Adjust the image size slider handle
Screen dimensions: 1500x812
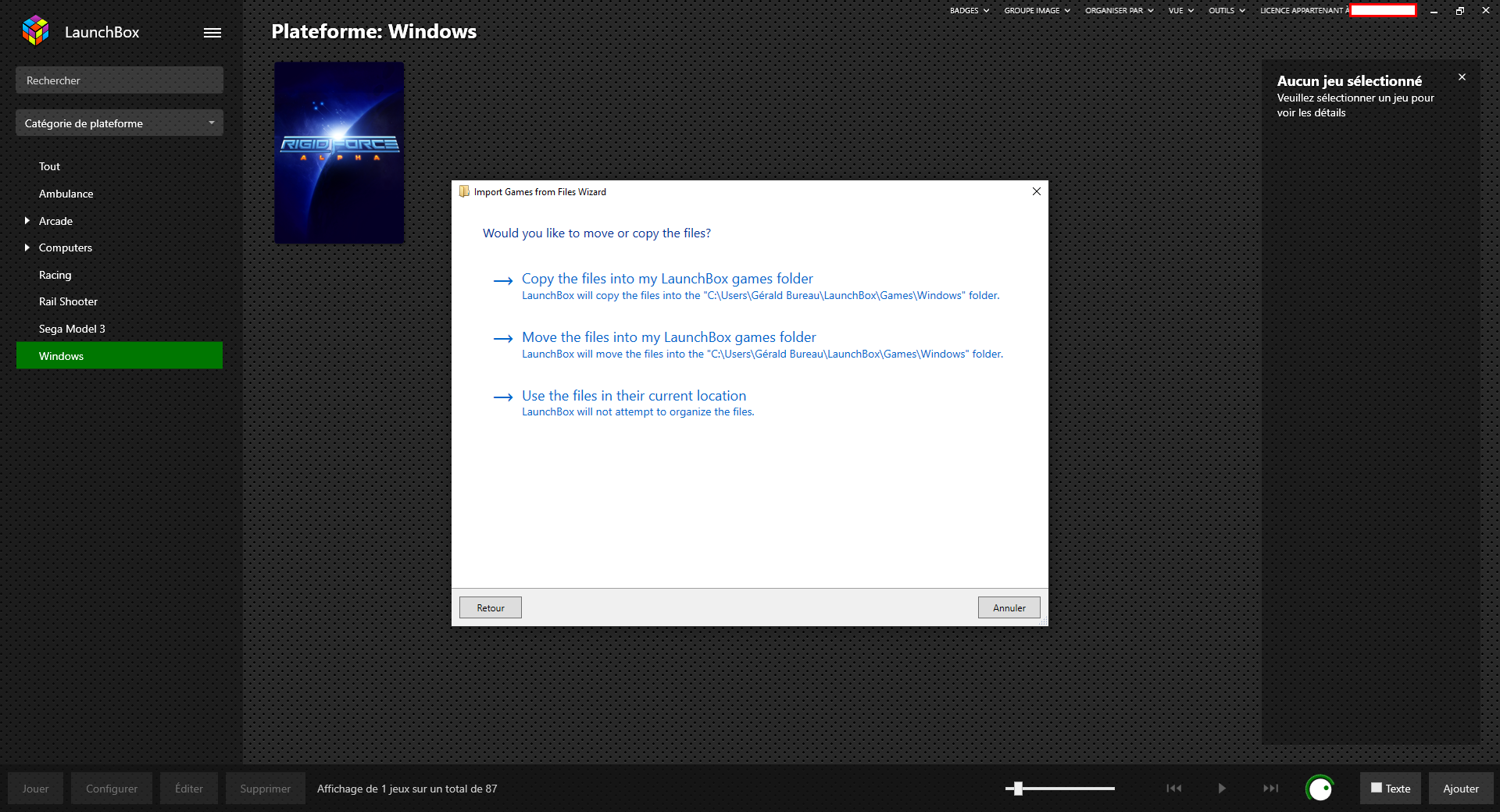pyautogui.click(x=1018, y=789)
